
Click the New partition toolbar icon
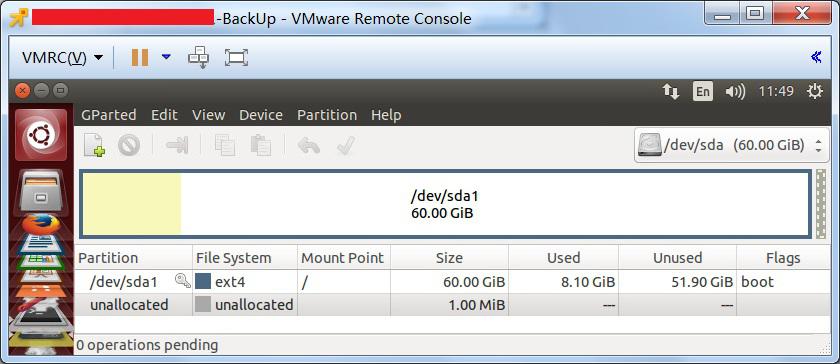pyautogui.click(x=94, y=145)
